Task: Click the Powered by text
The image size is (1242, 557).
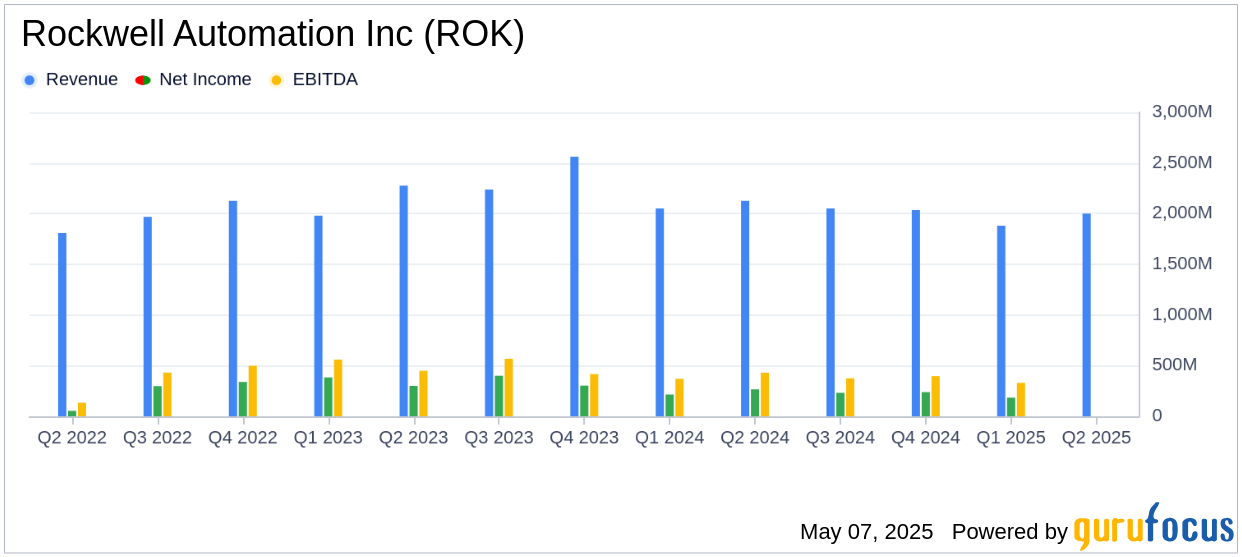Action: click(x=1010, y=532)
